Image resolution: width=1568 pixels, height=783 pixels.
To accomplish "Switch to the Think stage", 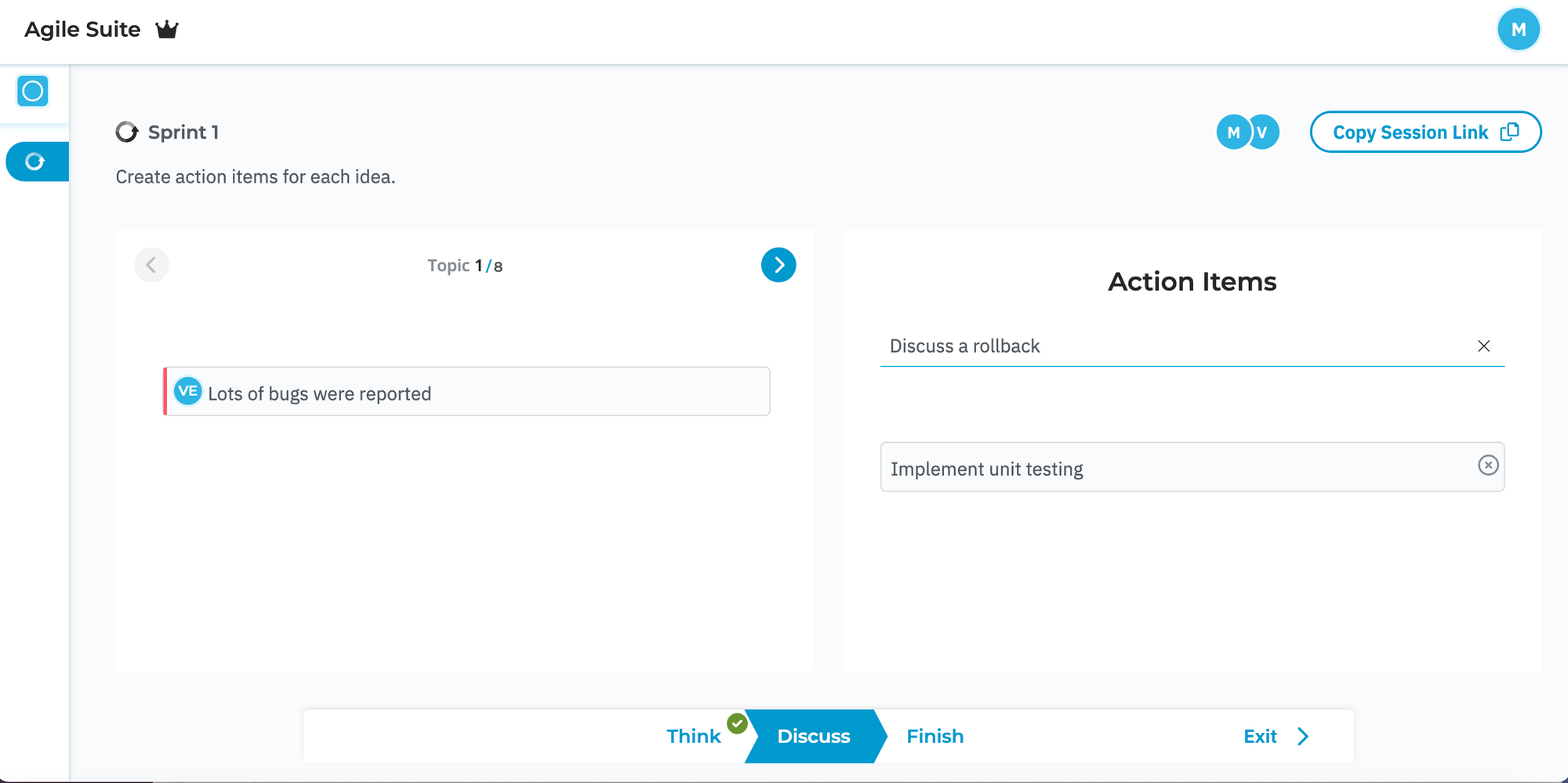I will [694, 736].
